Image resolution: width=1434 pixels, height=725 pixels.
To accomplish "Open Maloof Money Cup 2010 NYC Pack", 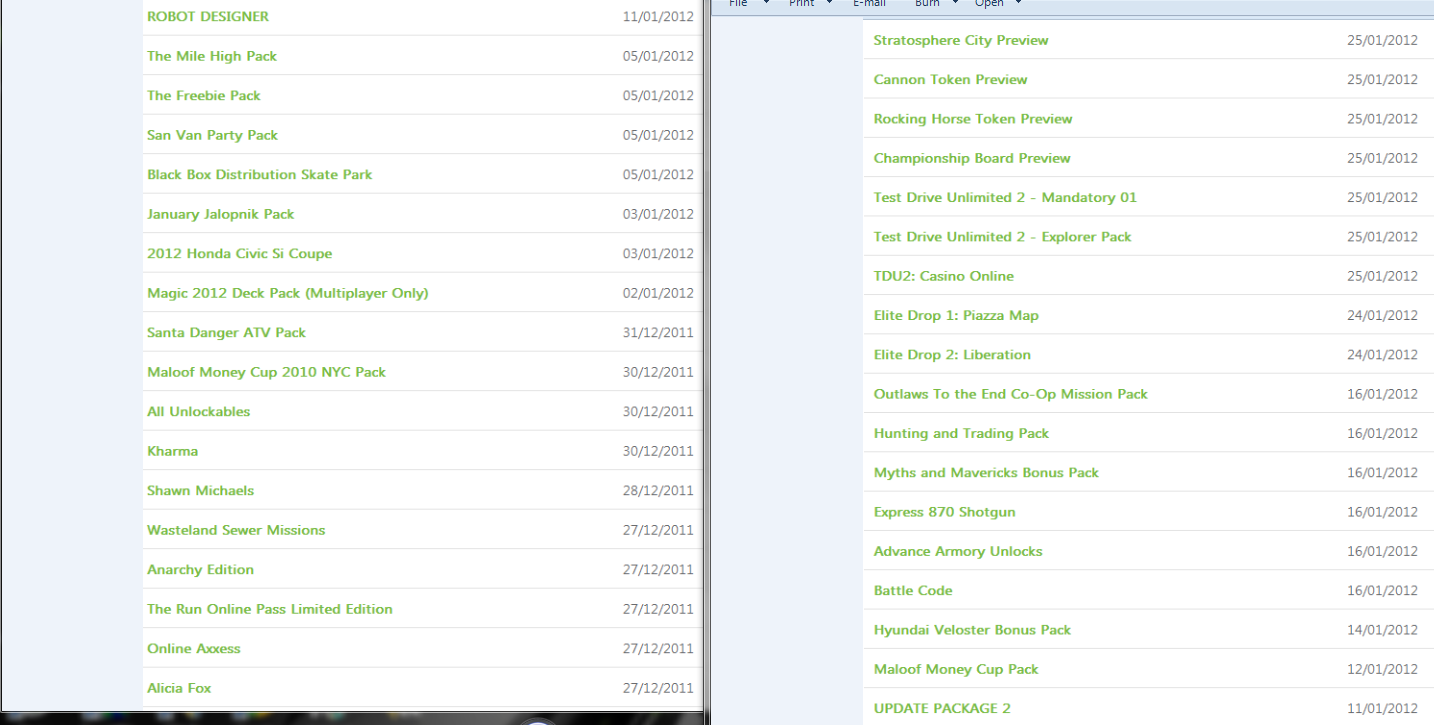I will [267, 372].
